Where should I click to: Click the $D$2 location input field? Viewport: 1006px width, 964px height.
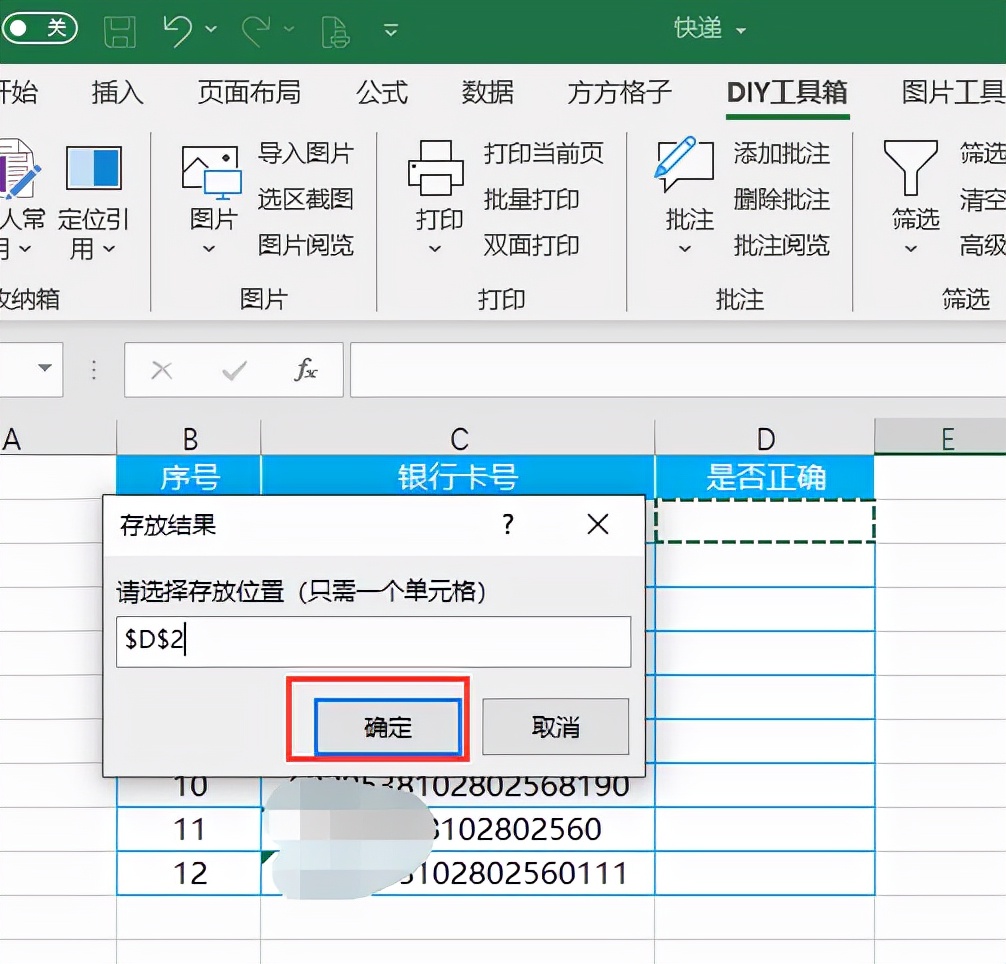373,641
